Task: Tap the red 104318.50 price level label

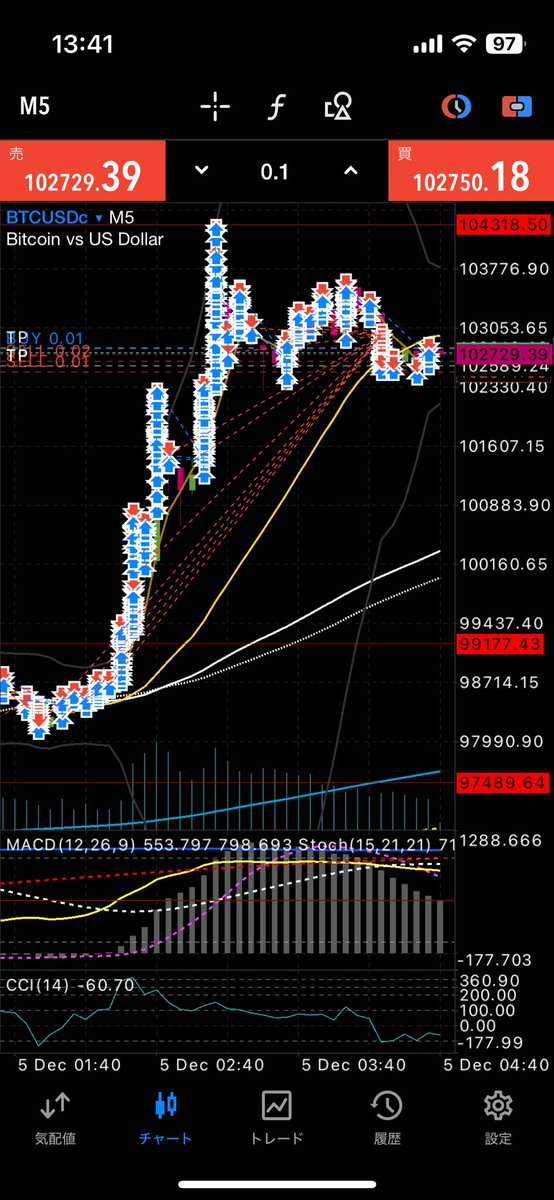Action: tap(504, 225)
